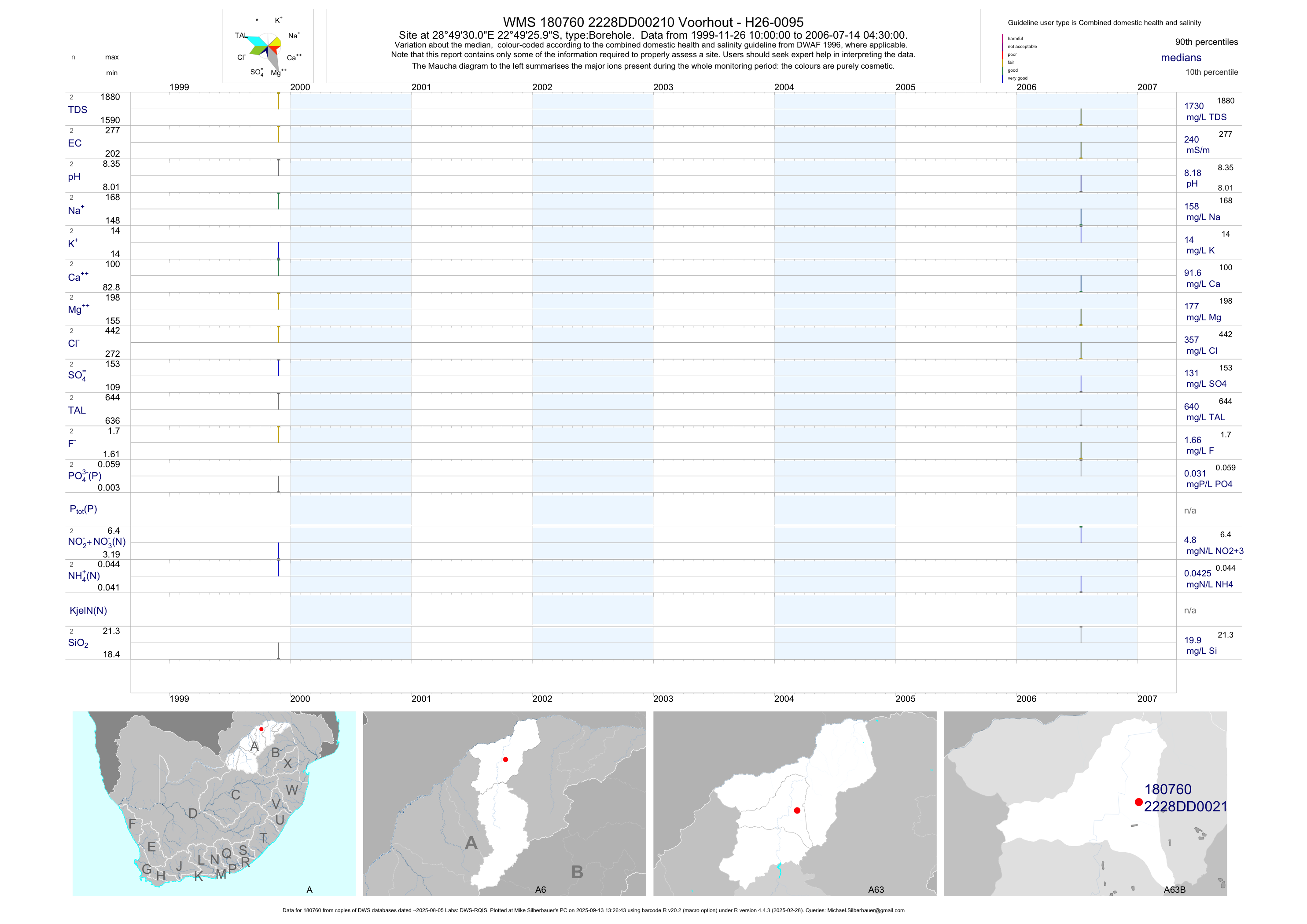Viewport: 1307px width, 924px height.
Task: Click the TDS row label
Action: (77, 110)
